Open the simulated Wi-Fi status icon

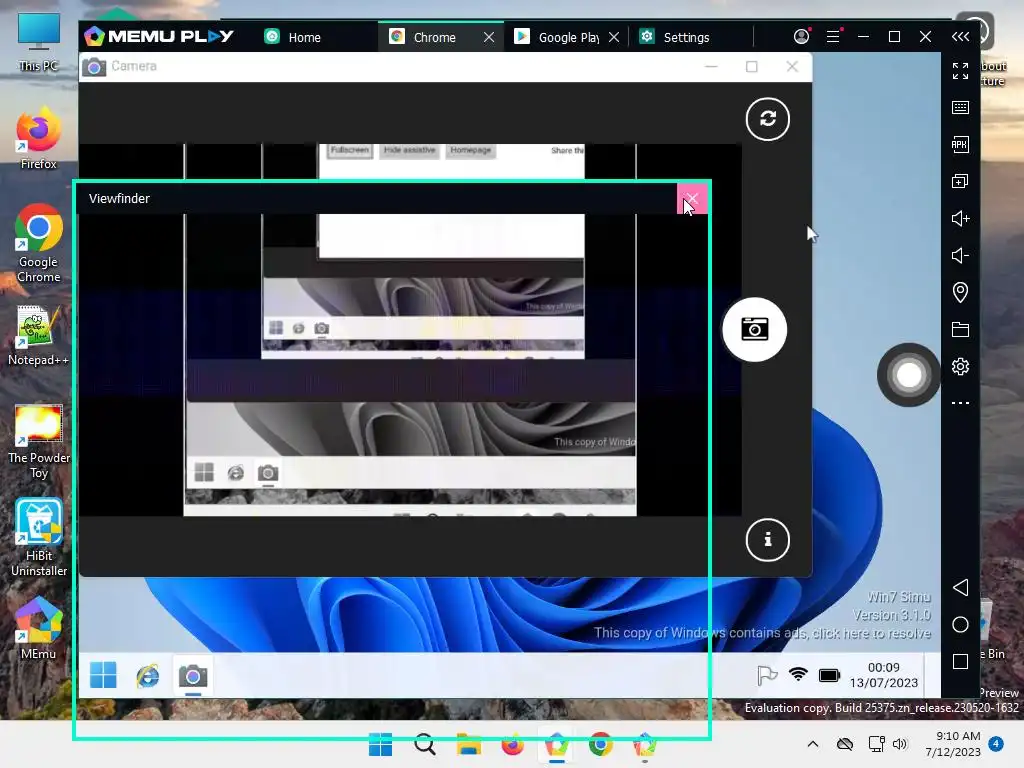click(x=798, y=675)
